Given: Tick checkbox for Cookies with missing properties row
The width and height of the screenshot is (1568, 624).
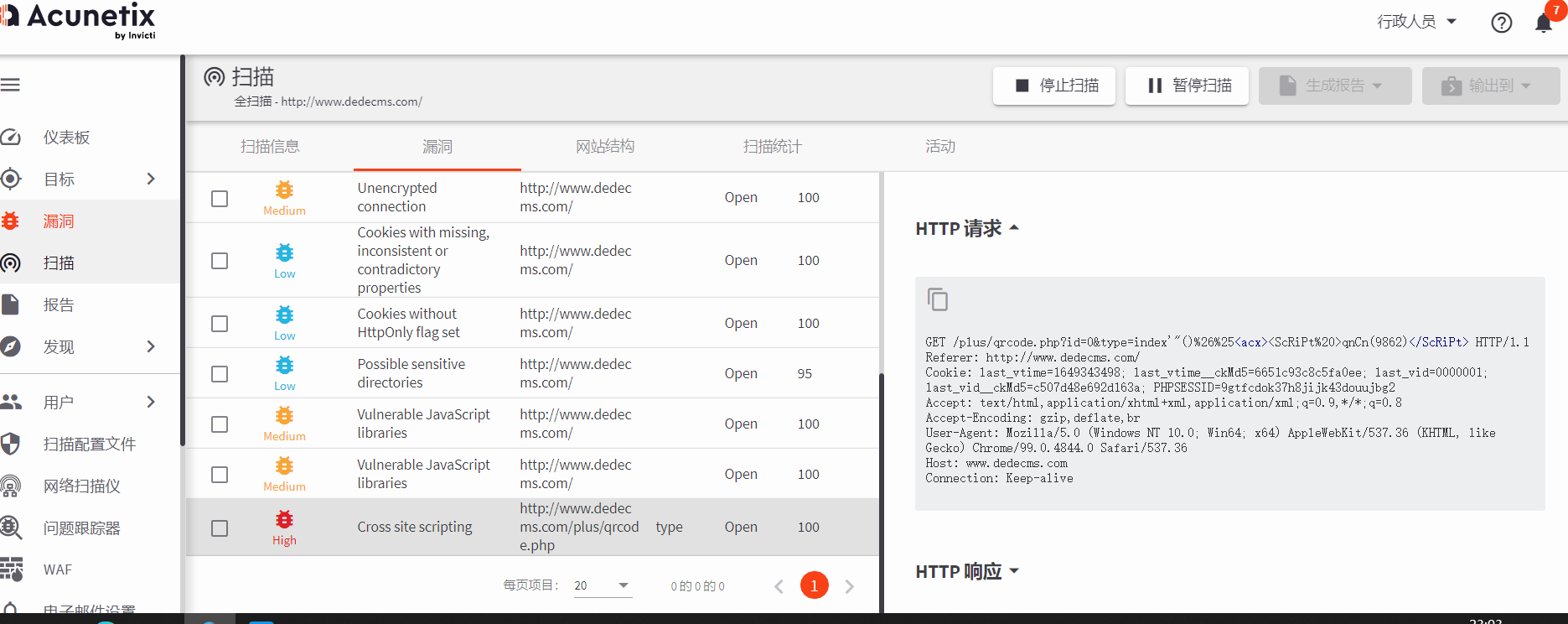Looking at the screenshot, I should (x=220, y=261).
